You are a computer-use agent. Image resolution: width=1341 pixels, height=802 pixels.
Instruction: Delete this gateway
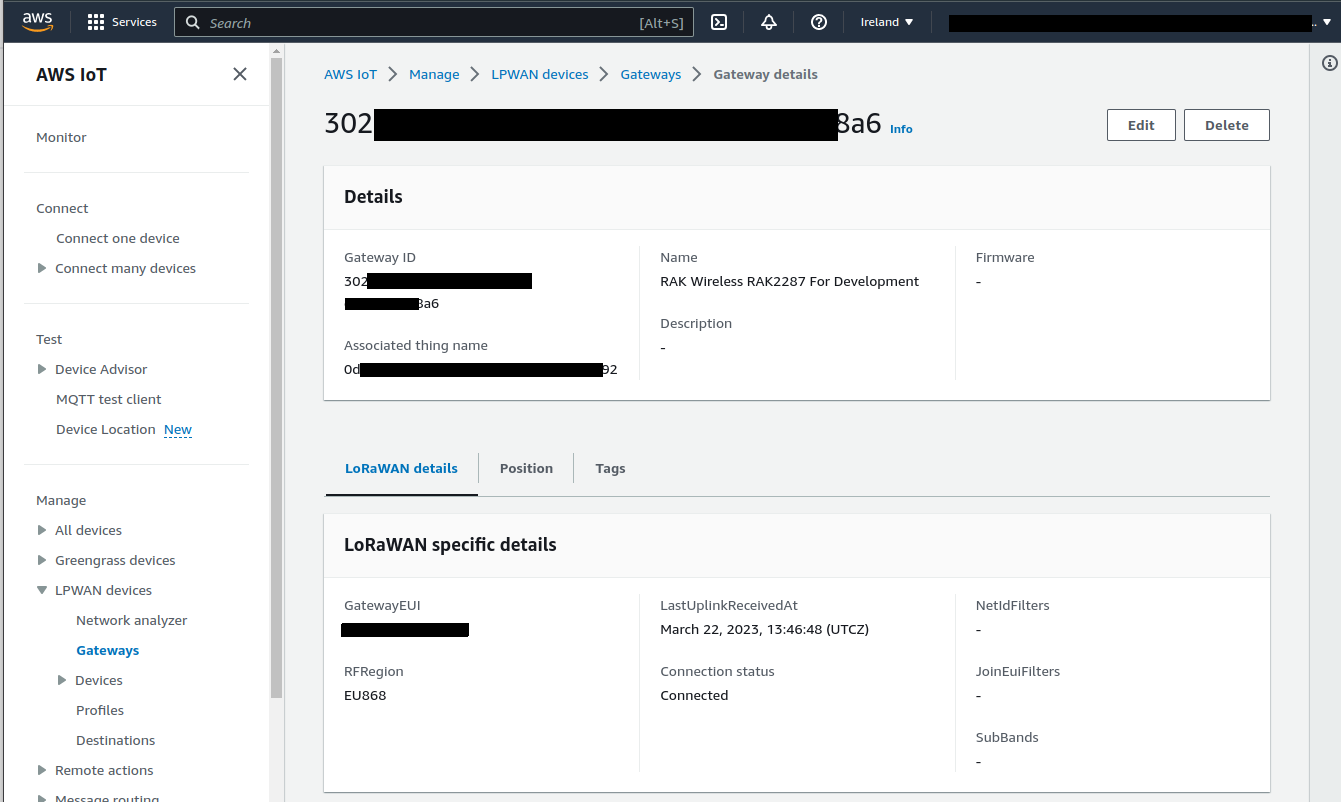click(1227, 125)
